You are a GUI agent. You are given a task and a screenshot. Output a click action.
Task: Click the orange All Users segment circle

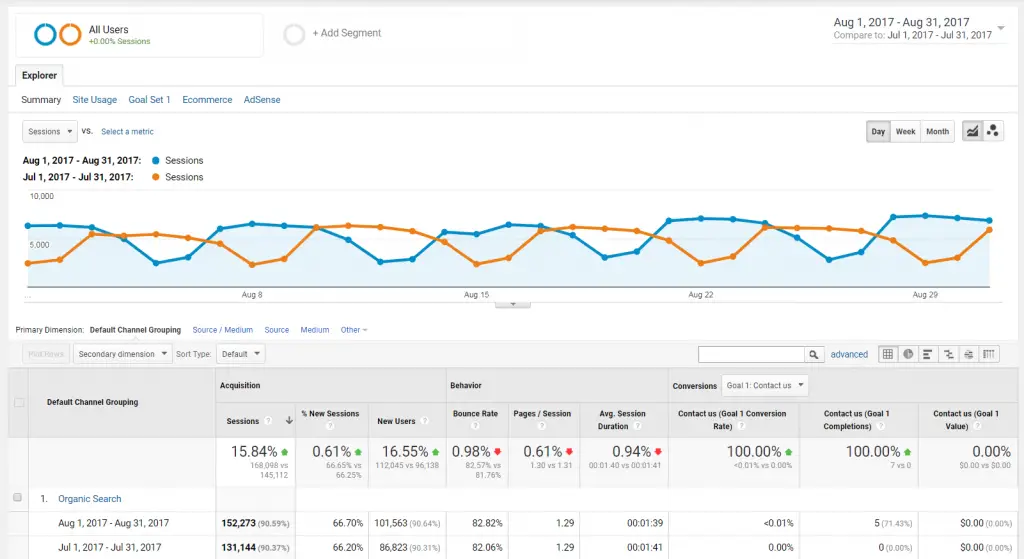(x=71, y=34)
